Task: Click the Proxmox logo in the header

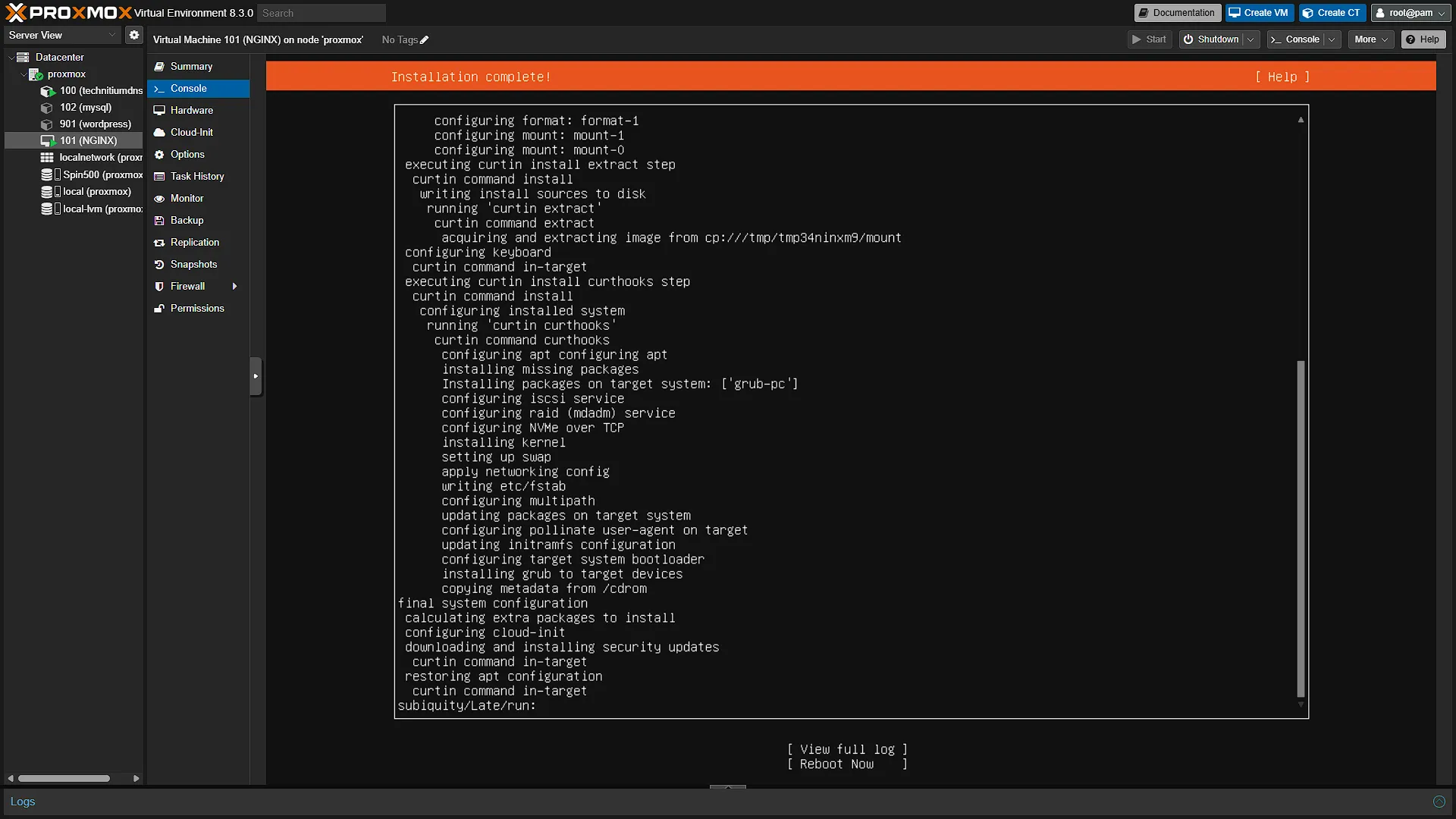Action: pos(68,13)
